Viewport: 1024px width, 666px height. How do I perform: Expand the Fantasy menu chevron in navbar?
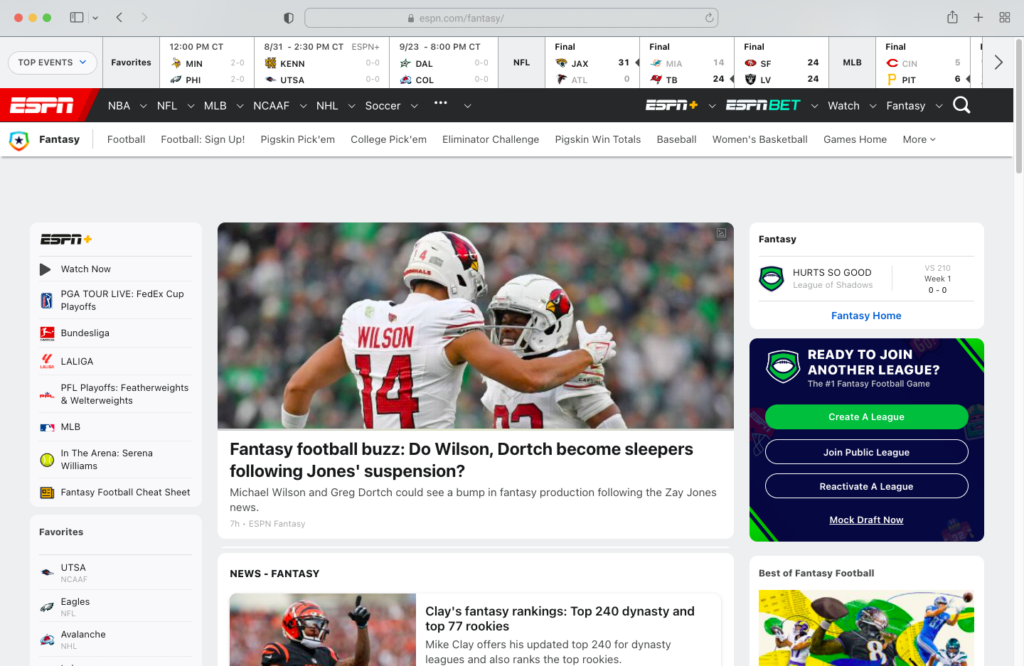pos(939,106)
